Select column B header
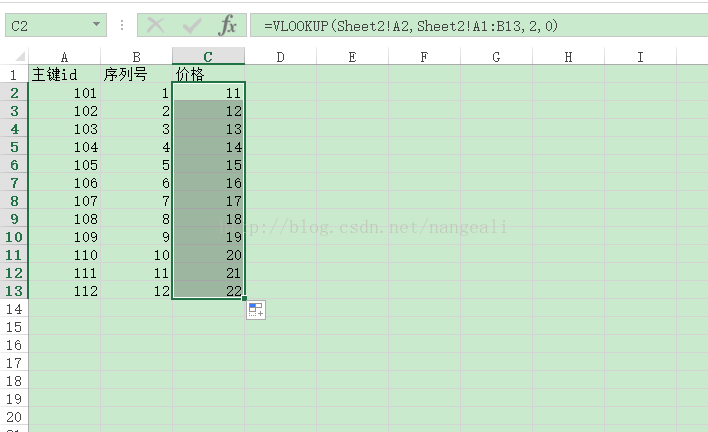This screenshot has height=432, width=708. coord(136,57)
